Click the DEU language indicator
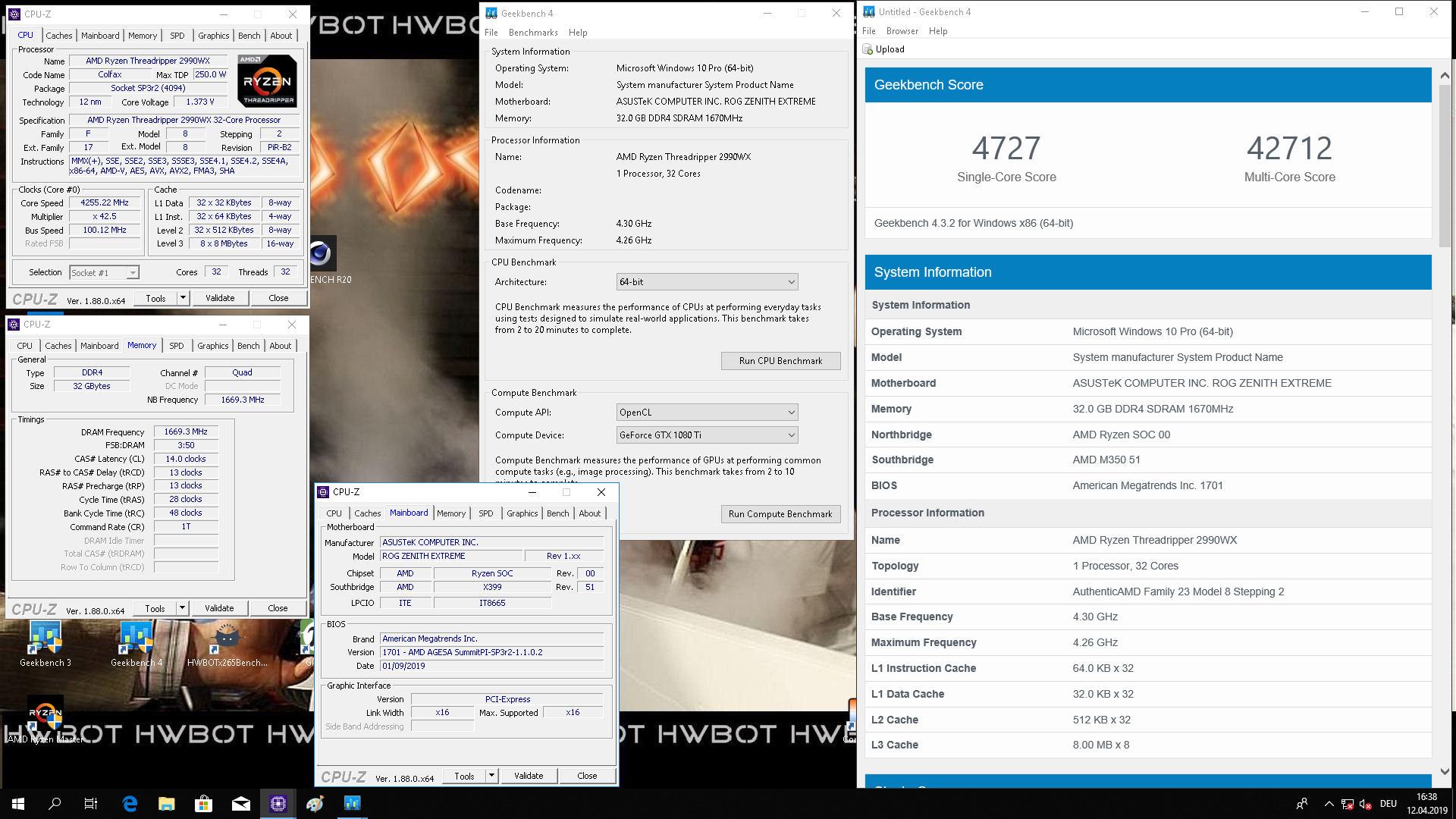The width and height of the screenshot is (1456, 819). coord(1389,804)
